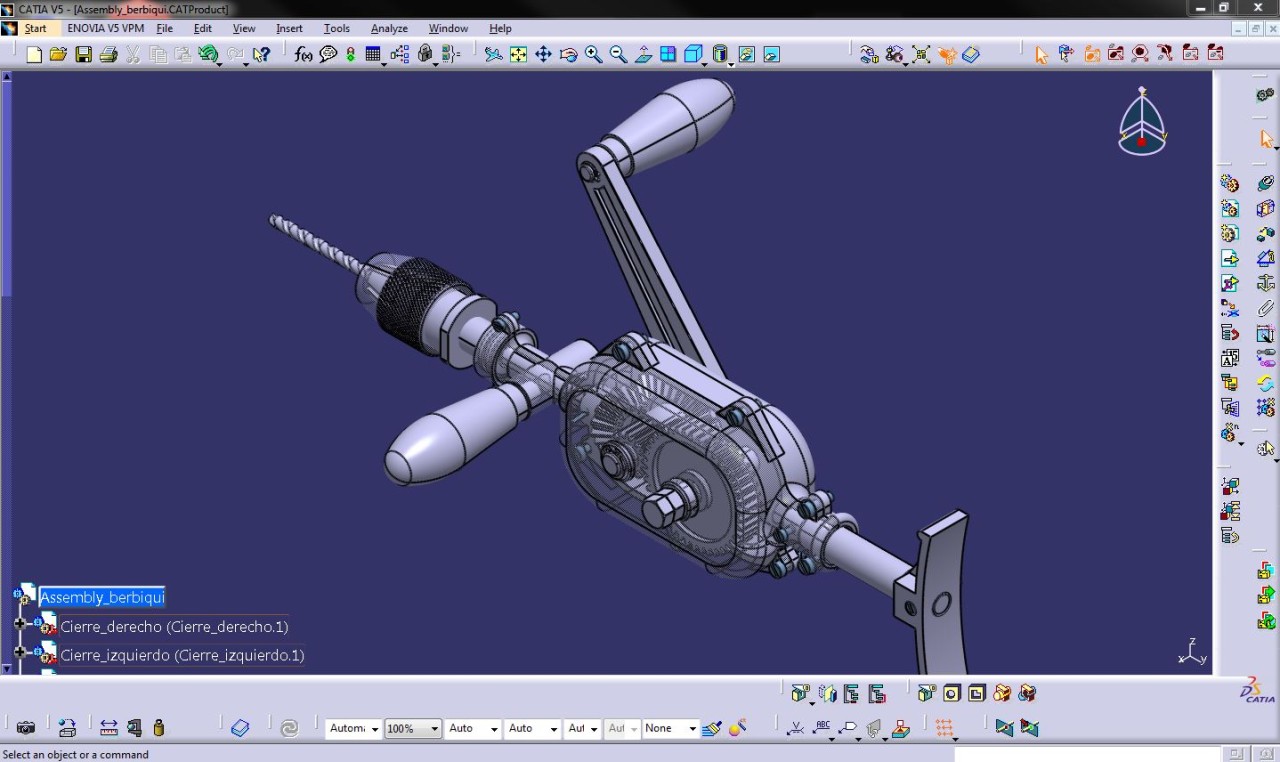This screenshot has height=762, width=1280.
Task: Open the Formula f(x) tool
Action: click(303, 54)
